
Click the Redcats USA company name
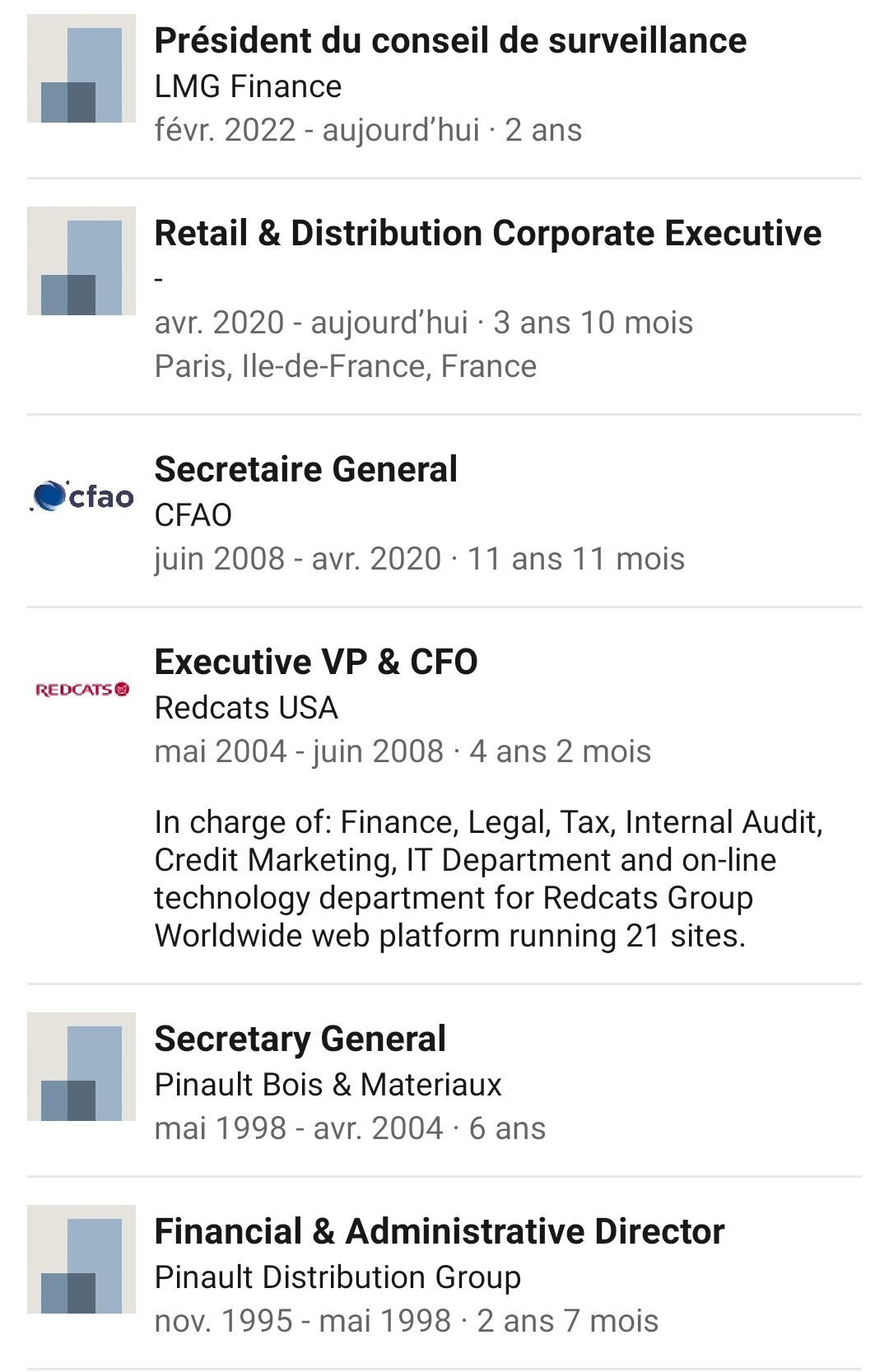pyautogui.click(x=246, y=708)
